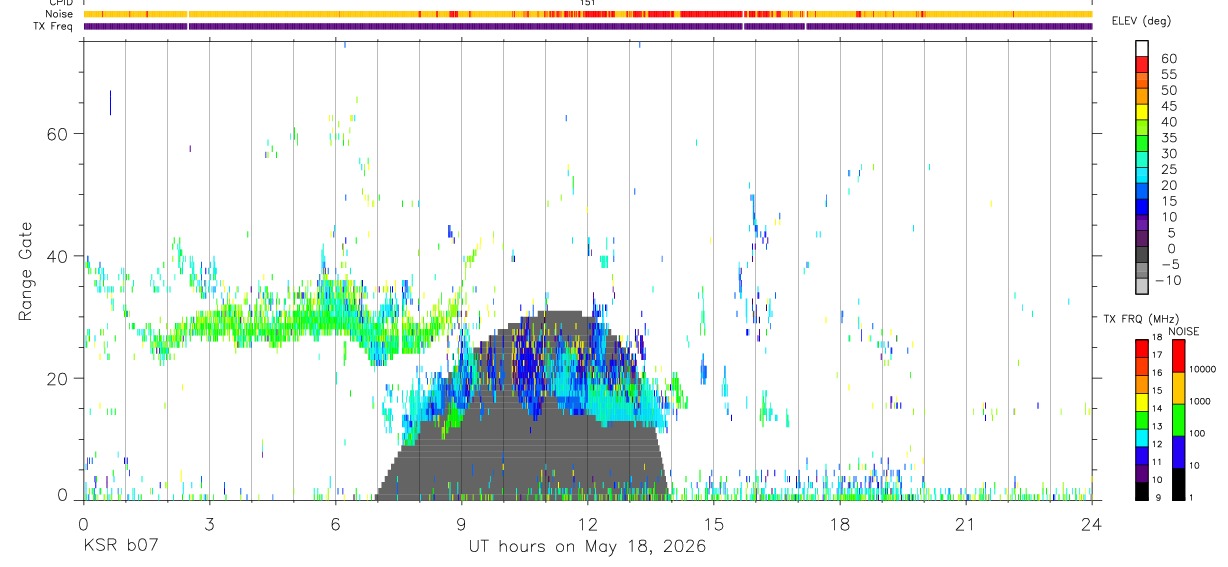Click 'UT hours on May 18, 2026' axis title
The image size is (1228, 567).
pos(587,546)
